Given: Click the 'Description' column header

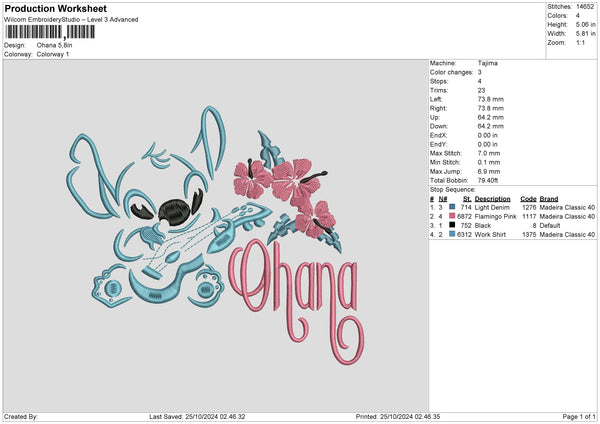Looking at the screenshot, I should [494, 198].
